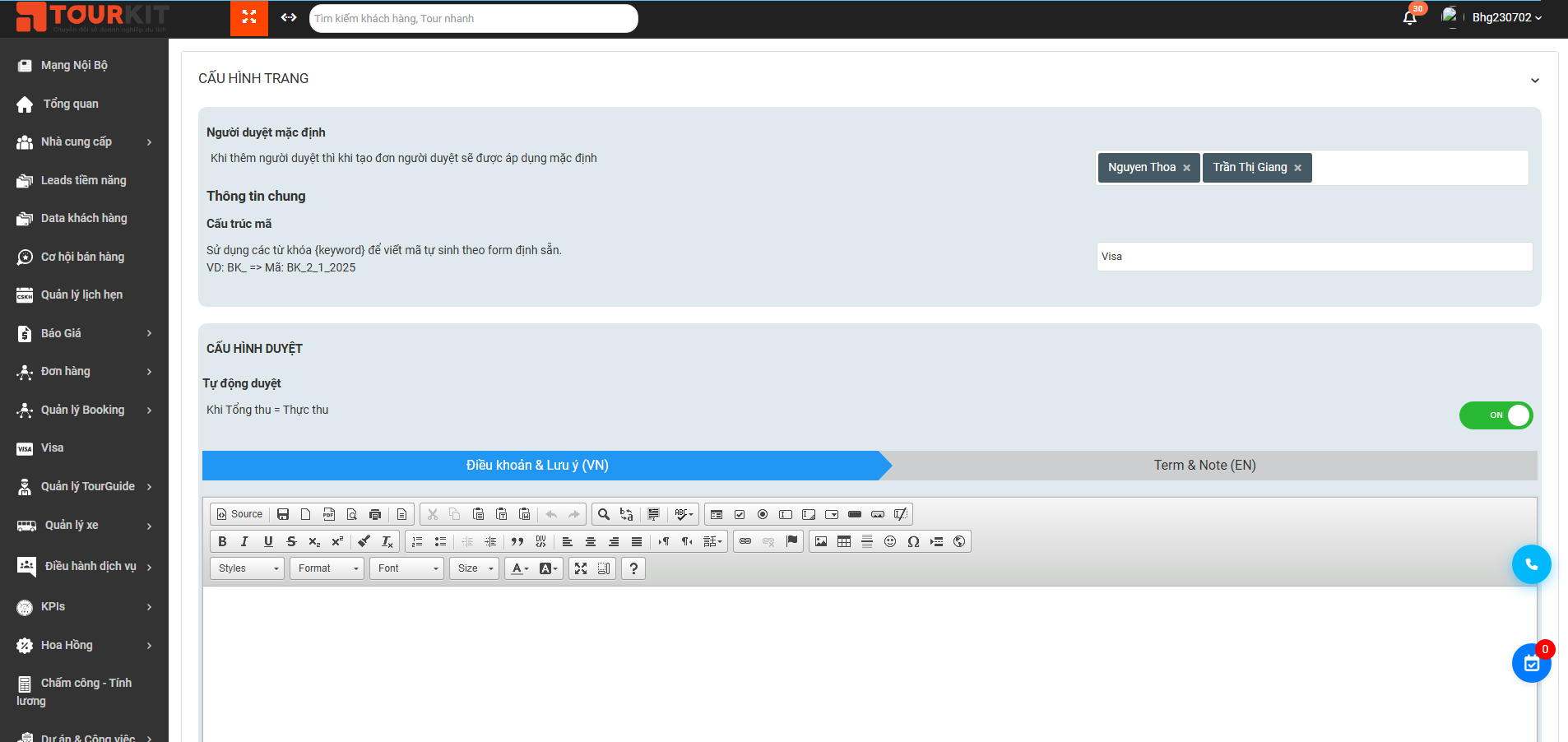1568x742 pixels.
Task: Toggle Show Blocks in editor
Action: (x=604, y=568)
